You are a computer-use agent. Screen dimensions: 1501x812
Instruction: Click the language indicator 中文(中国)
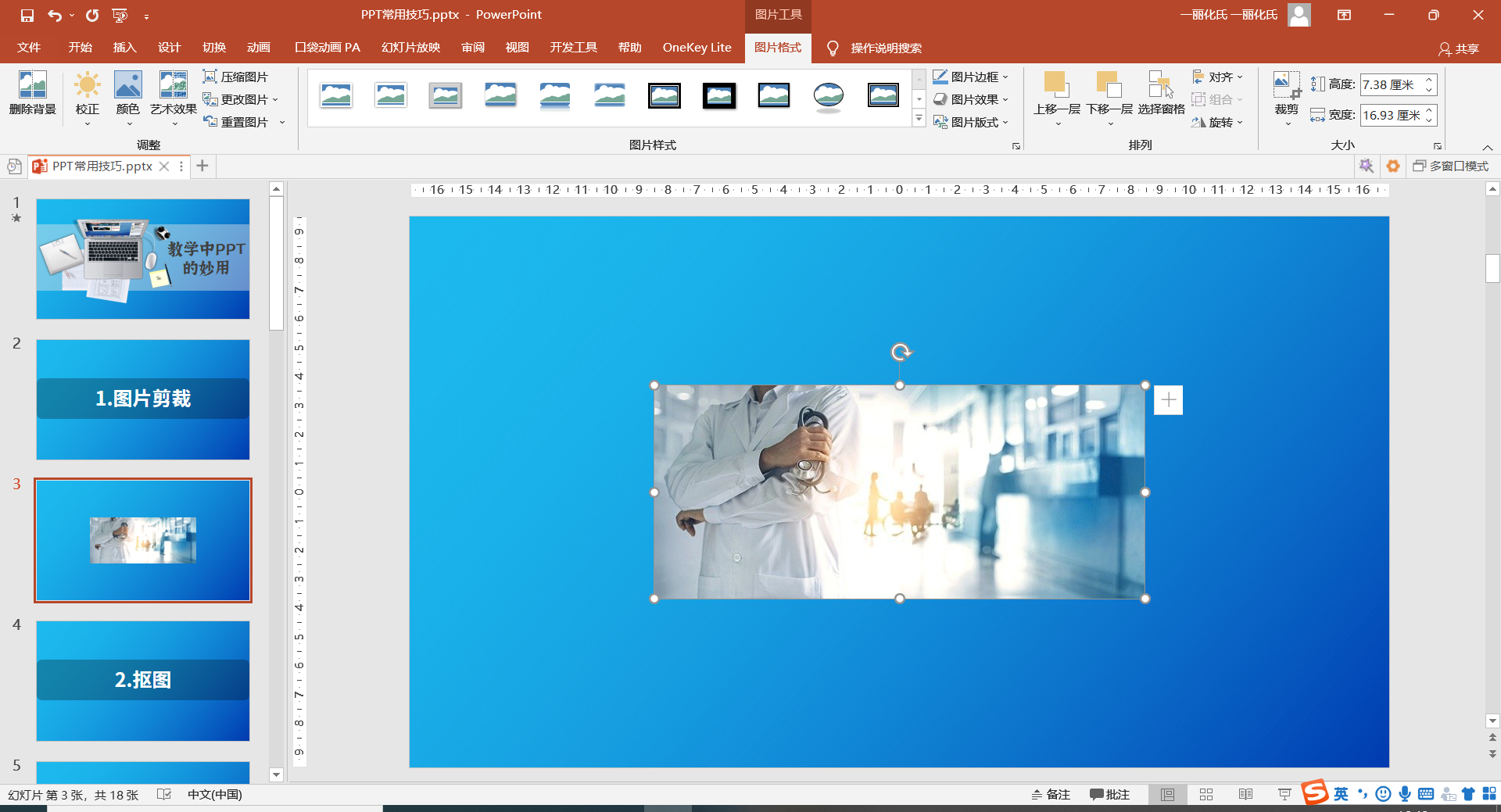(215, 794)
